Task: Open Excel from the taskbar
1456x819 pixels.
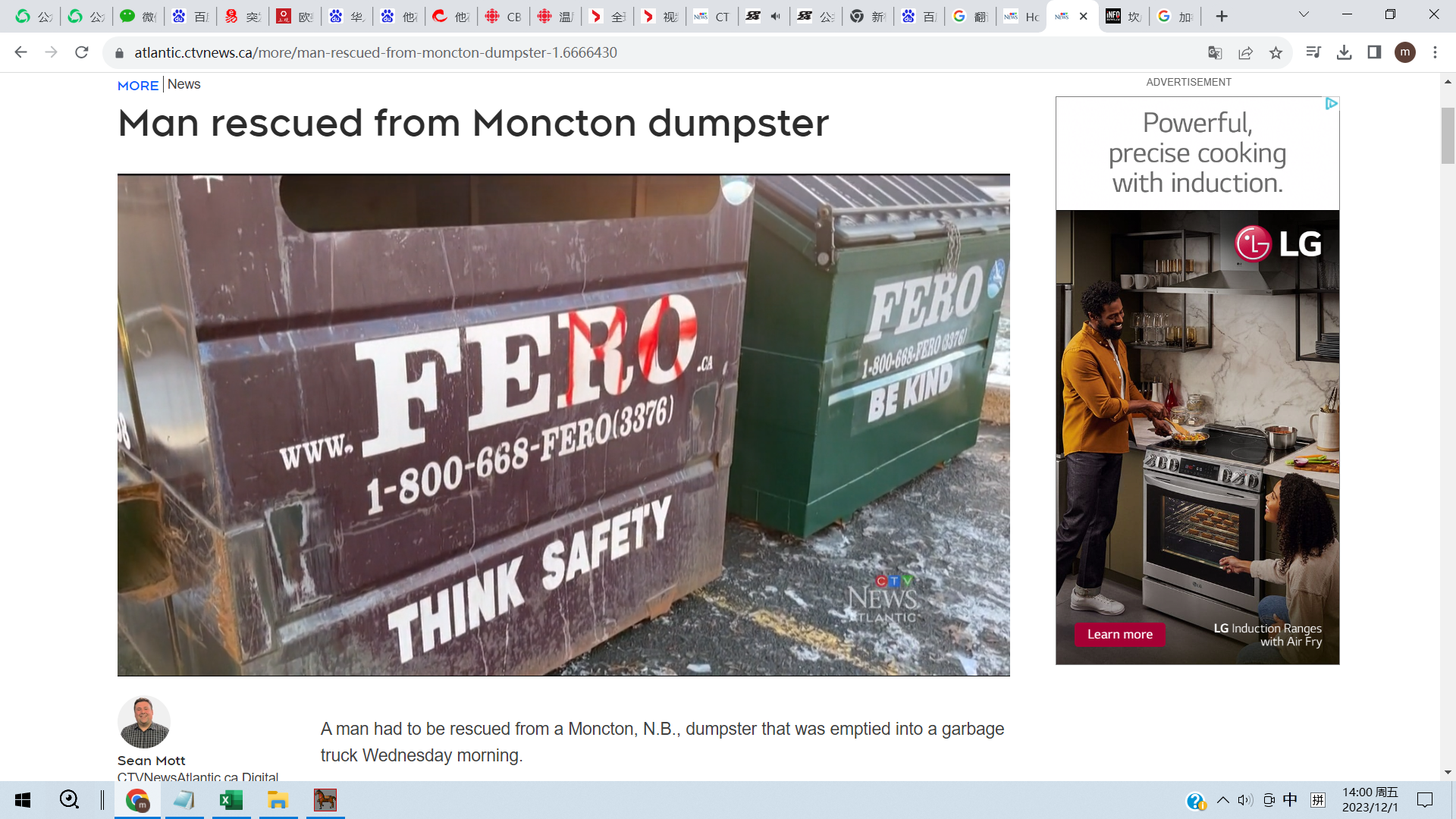Action: click(231, 800)
